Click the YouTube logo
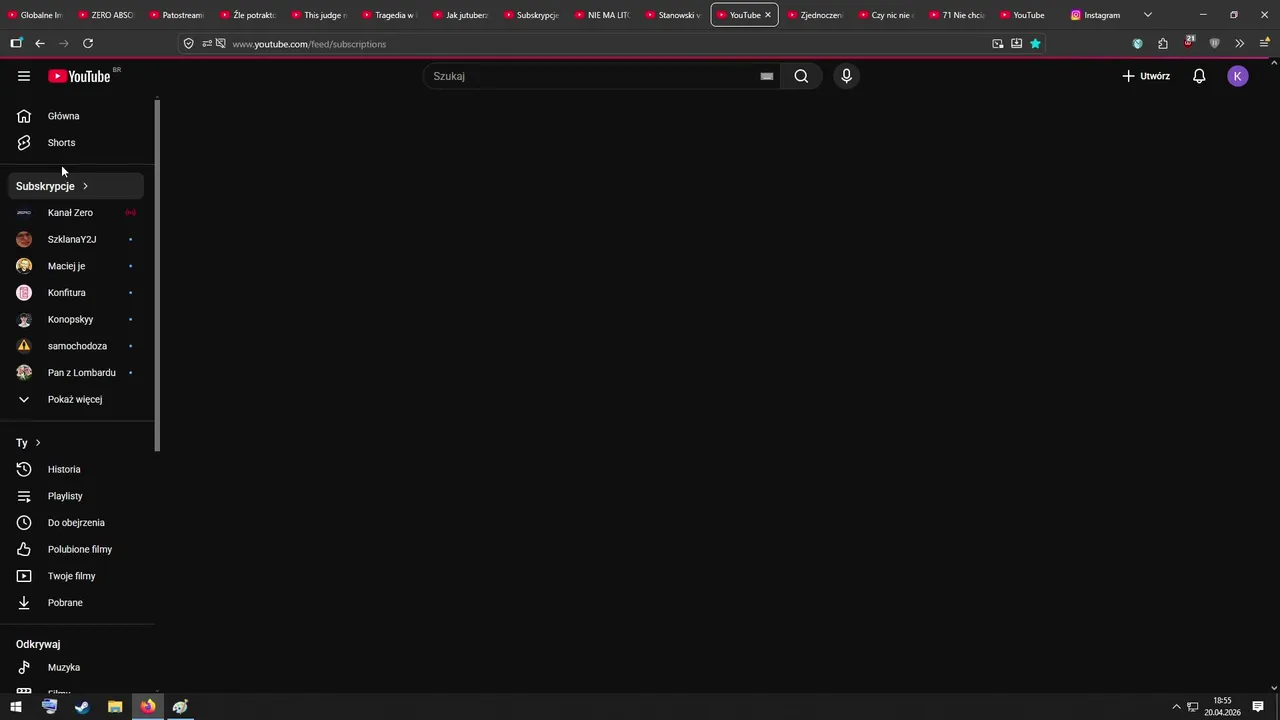1280x720 pixels. pyautogui.click(x=79, y=76)
